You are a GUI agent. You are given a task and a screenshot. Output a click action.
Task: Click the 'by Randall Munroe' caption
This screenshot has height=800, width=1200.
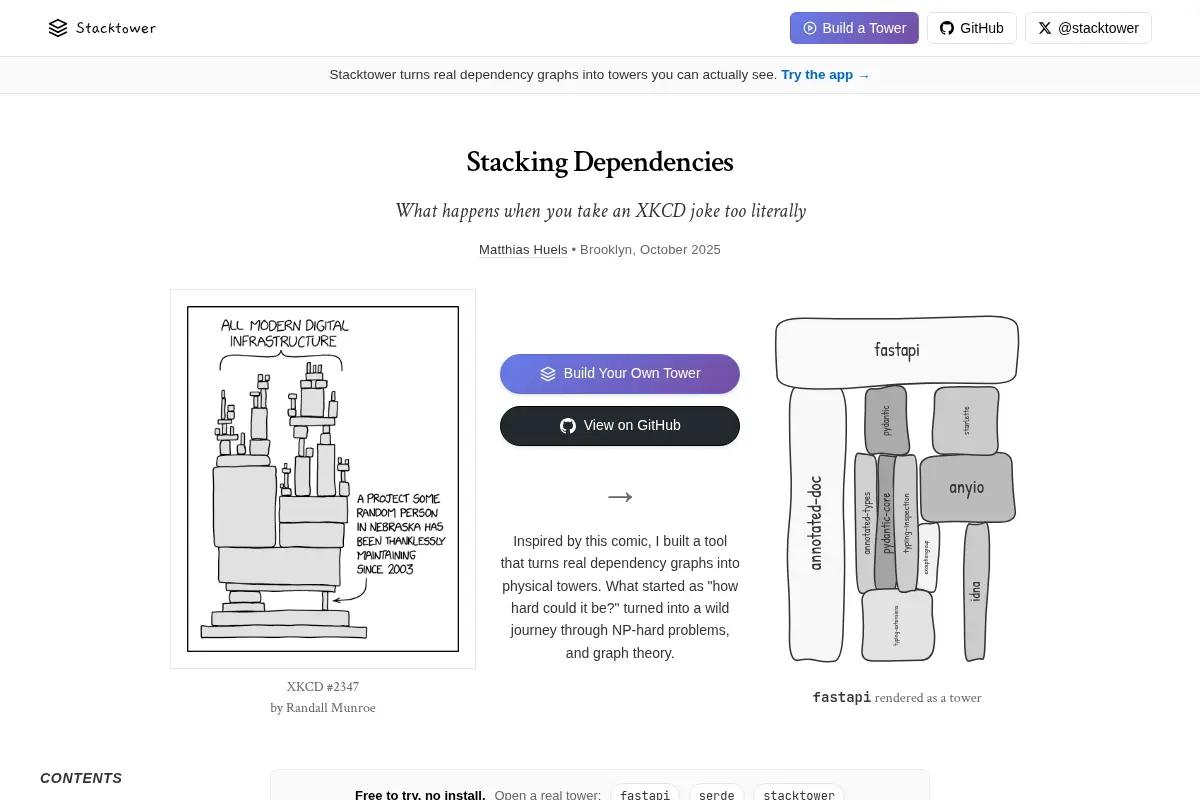(x=323, y=708)
